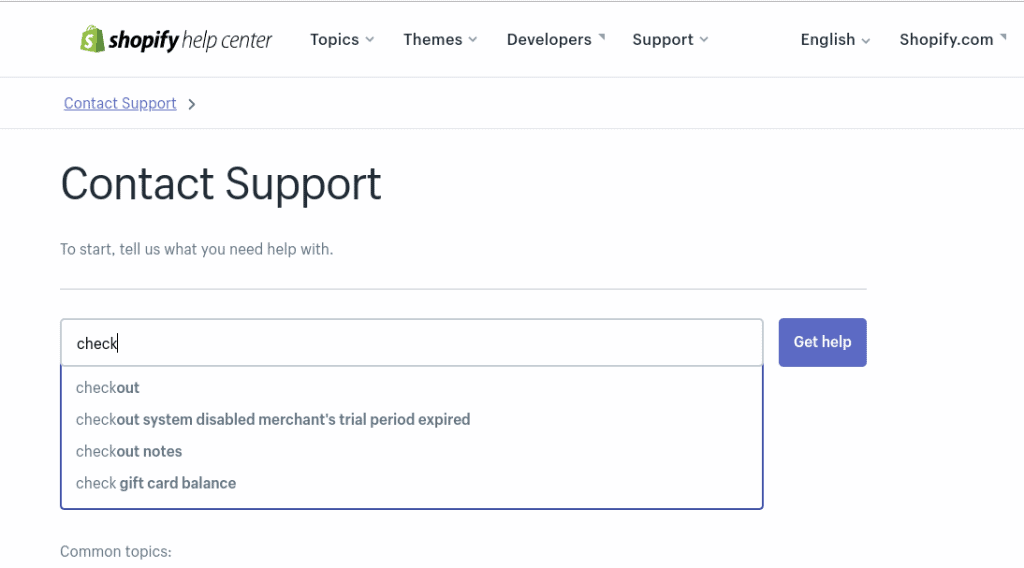Screen dimensions: 1024x568
Task: Open the English language selector chevron
Action: (x=866, y=40)
